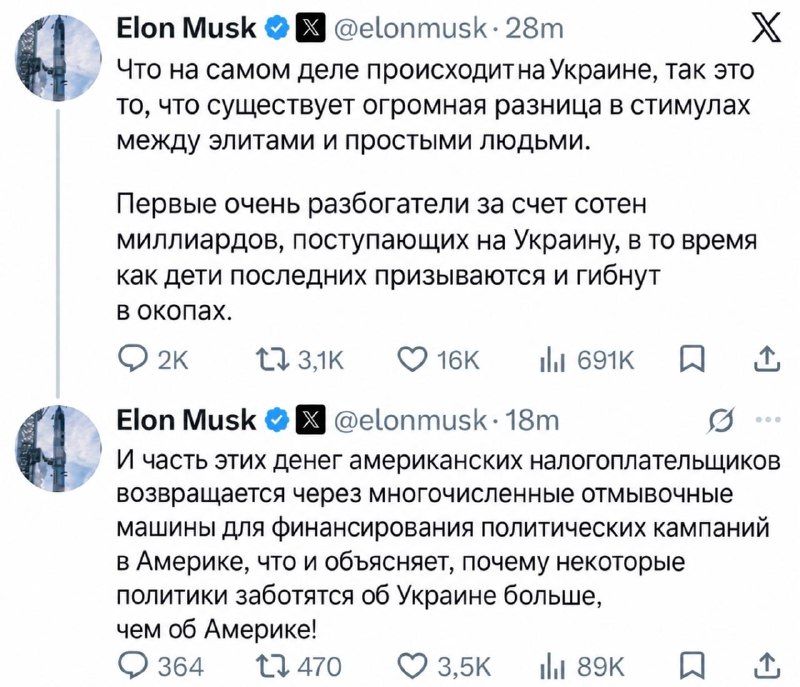Viewport: 800px width, 687px height.
Task: Share the first tweet about Ukraine
Action: [x=767, y=359]
